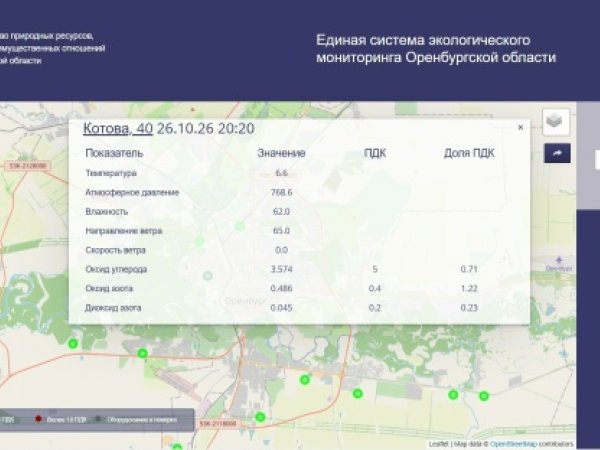Select the Направление ветра row label
This screenshot has height=450, width=600.
click(124, 231)
